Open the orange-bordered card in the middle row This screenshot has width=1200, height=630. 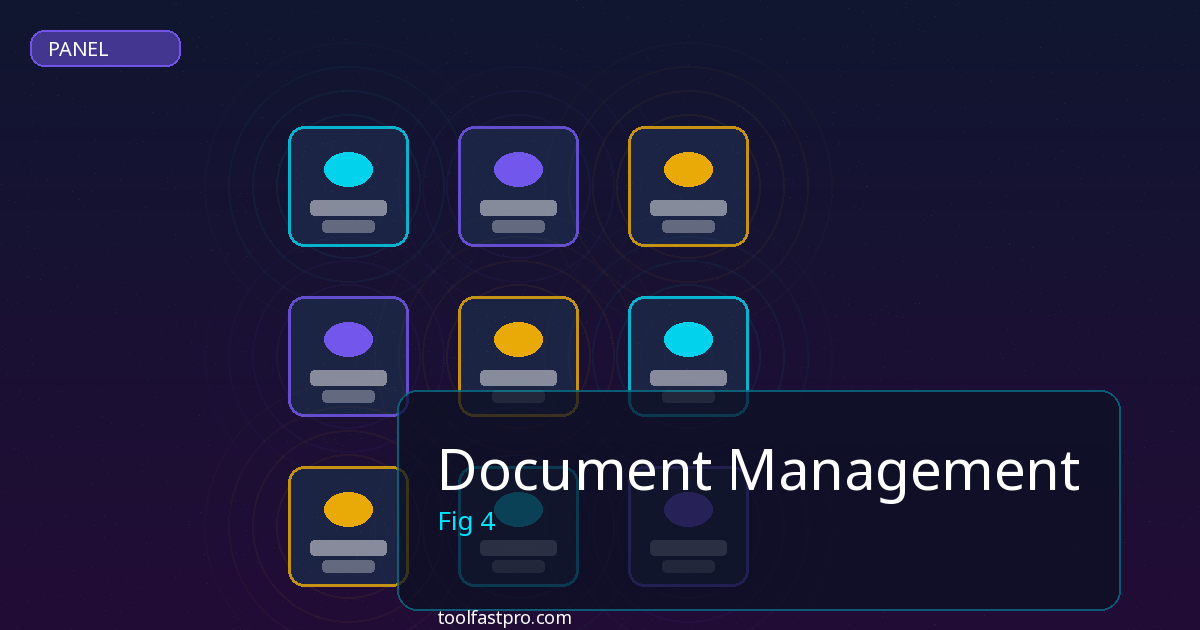(518, 357)
